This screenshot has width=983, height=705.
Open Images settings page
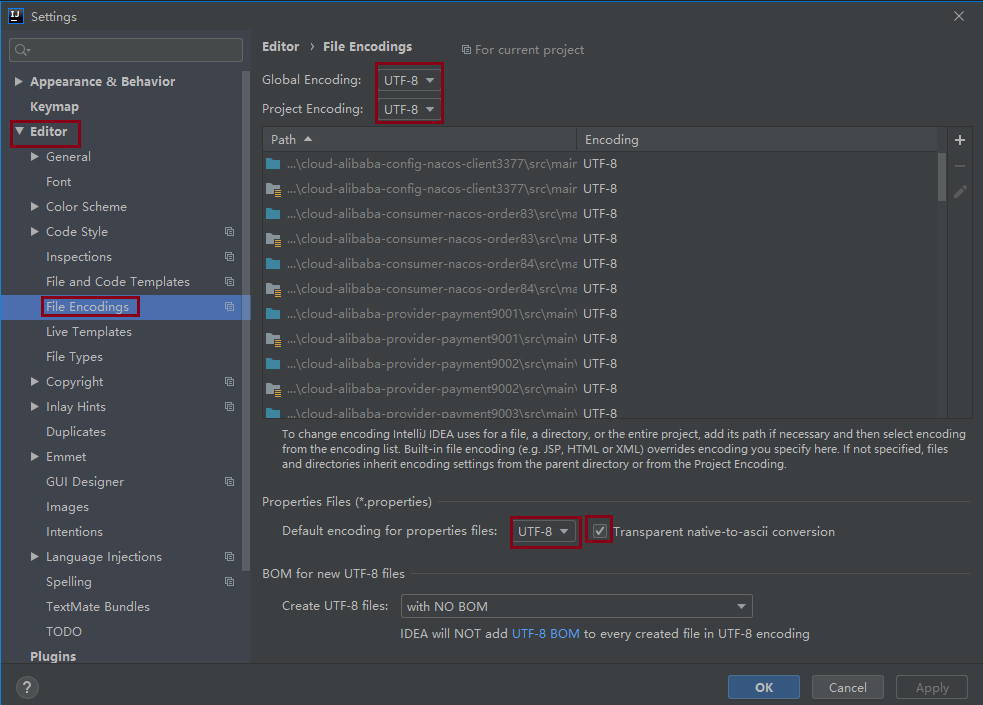click(x=67, y=507)
